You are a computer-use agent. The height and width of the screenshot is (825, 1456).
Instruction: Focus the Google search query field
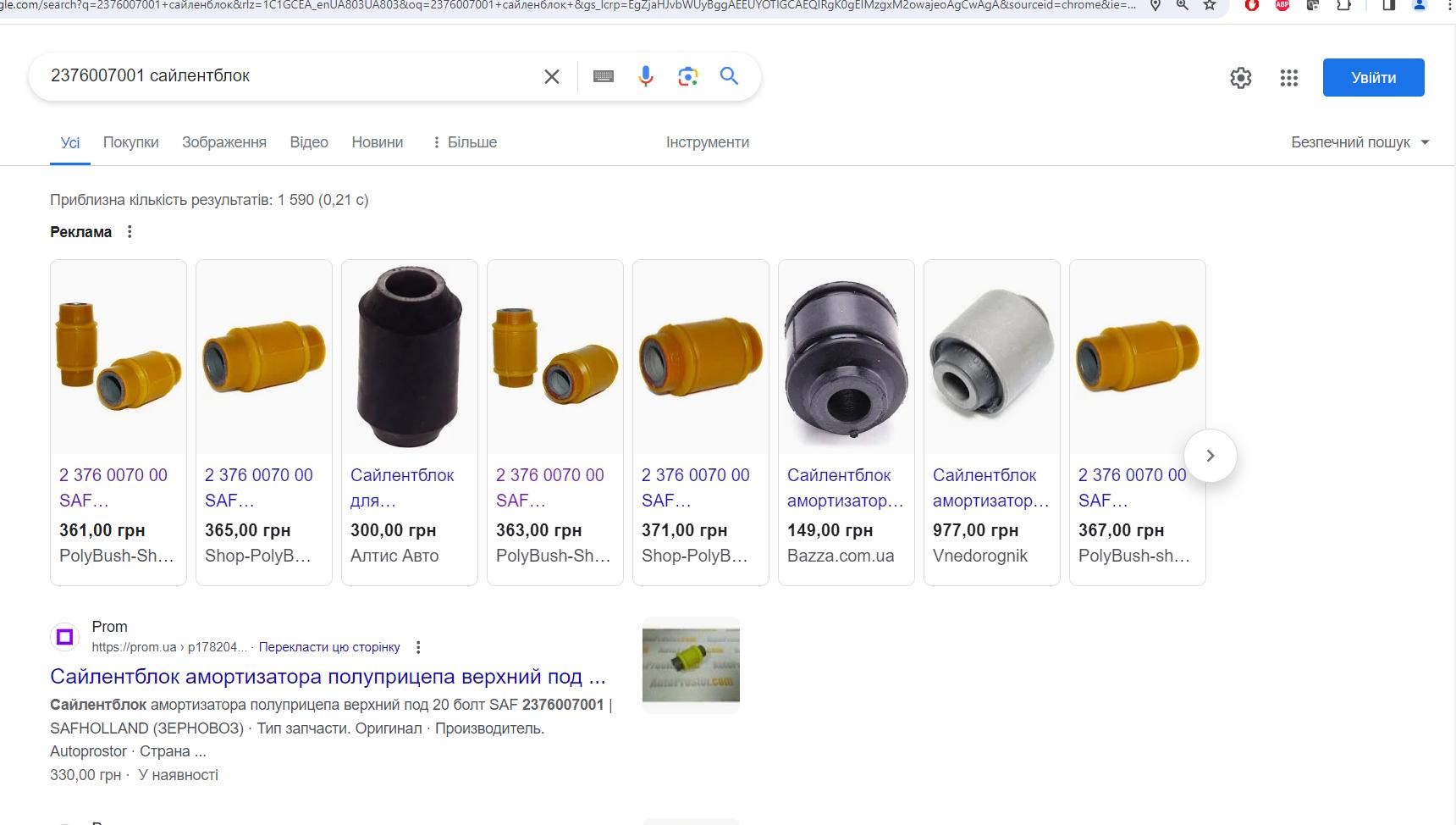288,76
